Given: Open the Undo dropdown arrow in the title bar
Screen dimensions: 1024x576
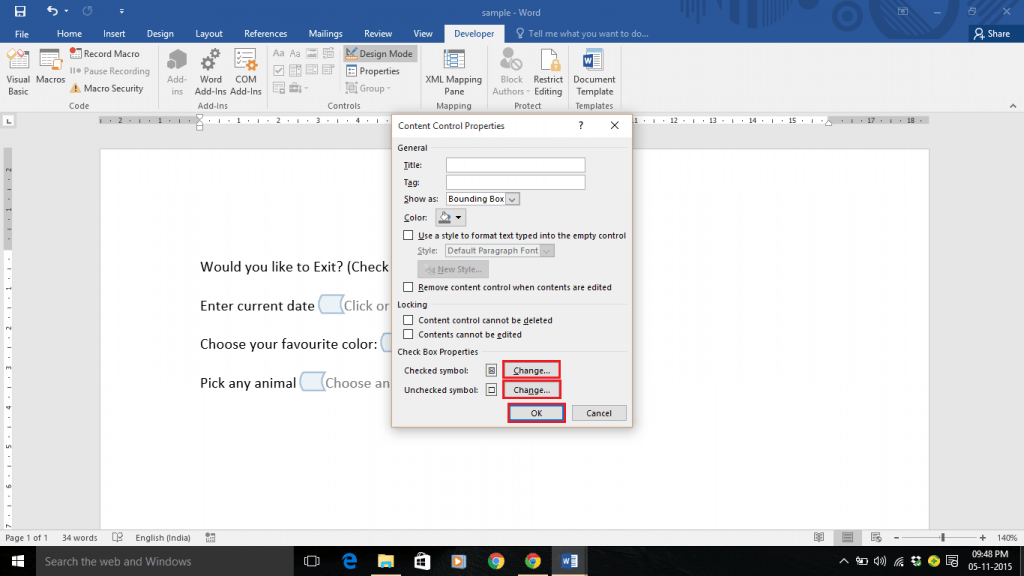Looking at the screenshot, I should point(68,11).
